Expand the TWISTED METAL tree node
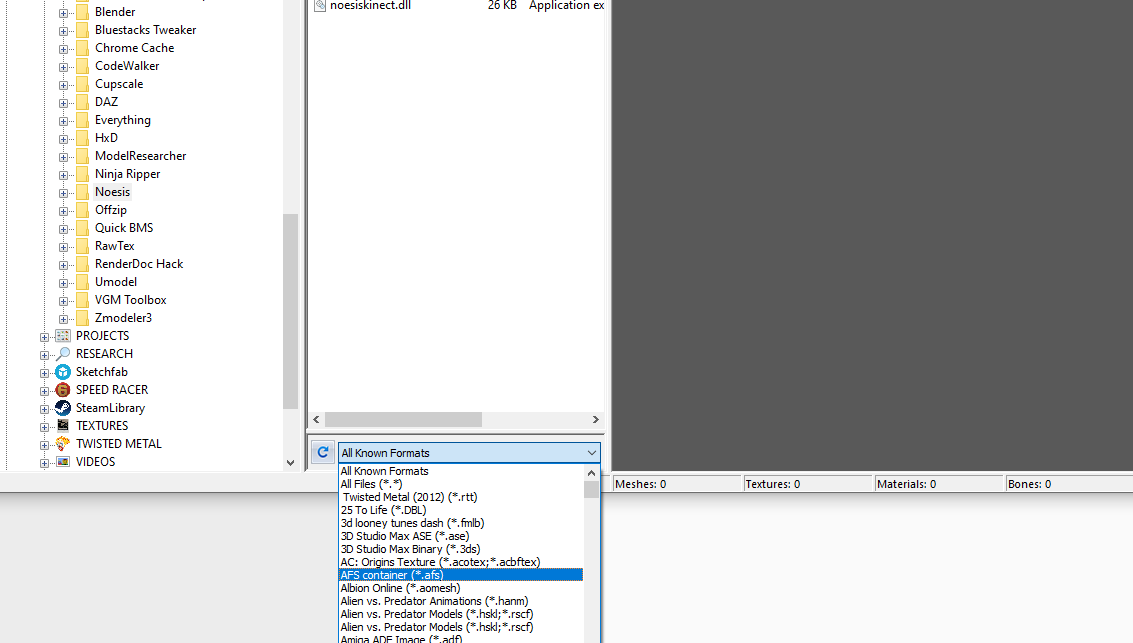This screenshot has height=643, width=1133. coord(45,445)
